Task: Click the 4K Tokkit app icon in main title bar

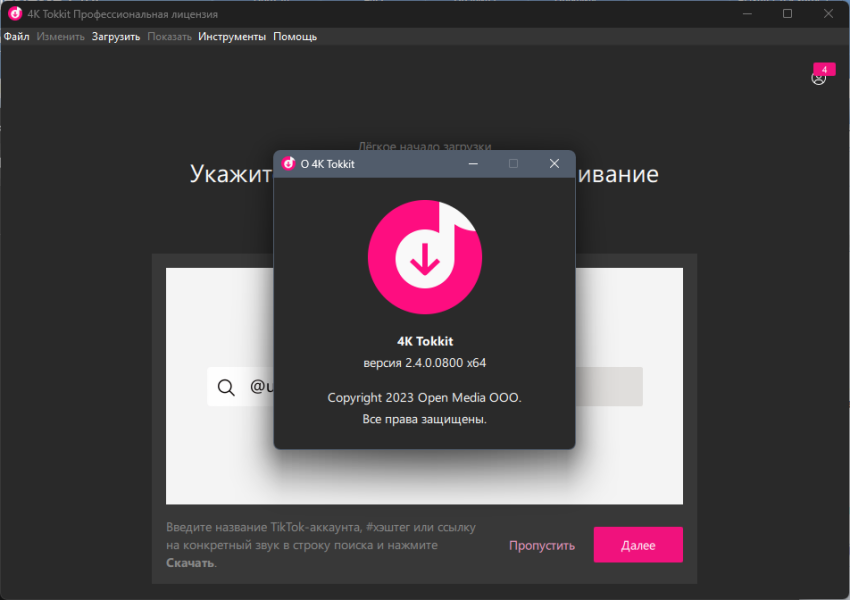Action: [15, 14]
